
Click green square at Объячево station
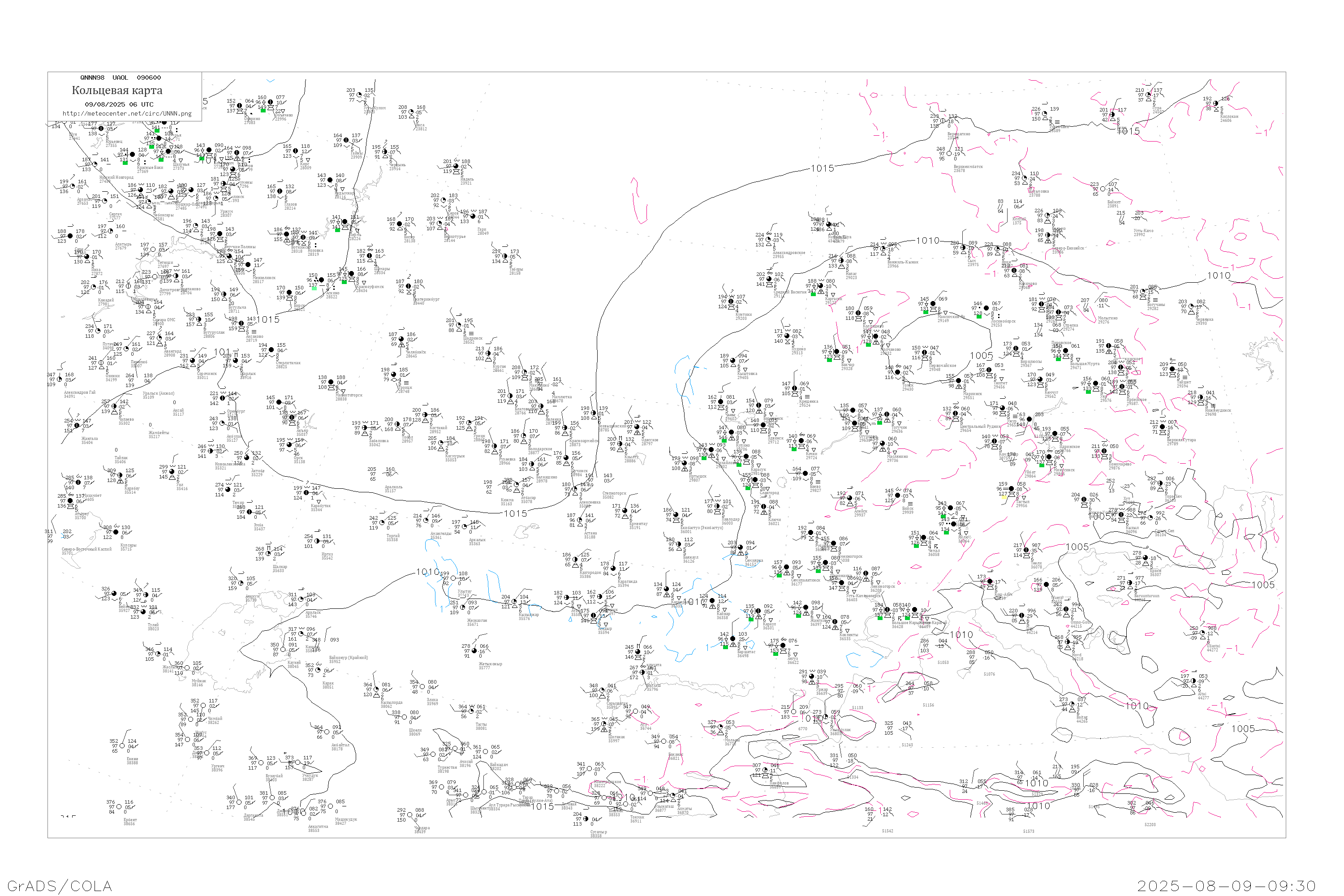[263, 111]
